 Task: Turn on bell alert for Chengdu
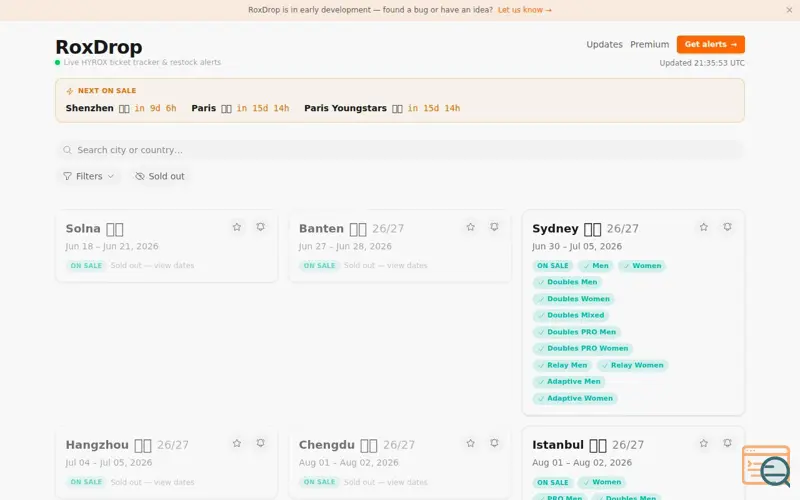(x=494, y=443)
